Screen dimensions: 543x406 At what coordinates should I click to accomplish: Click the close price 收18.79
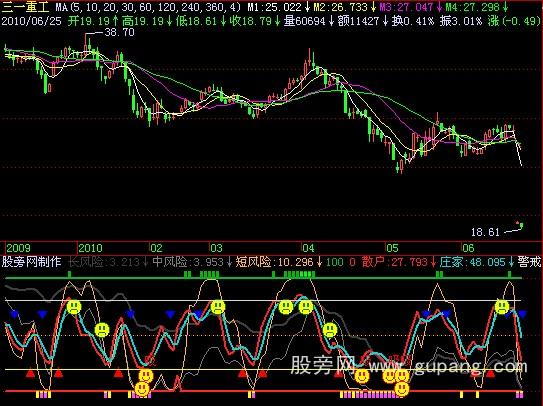click(x=255, y=21)
